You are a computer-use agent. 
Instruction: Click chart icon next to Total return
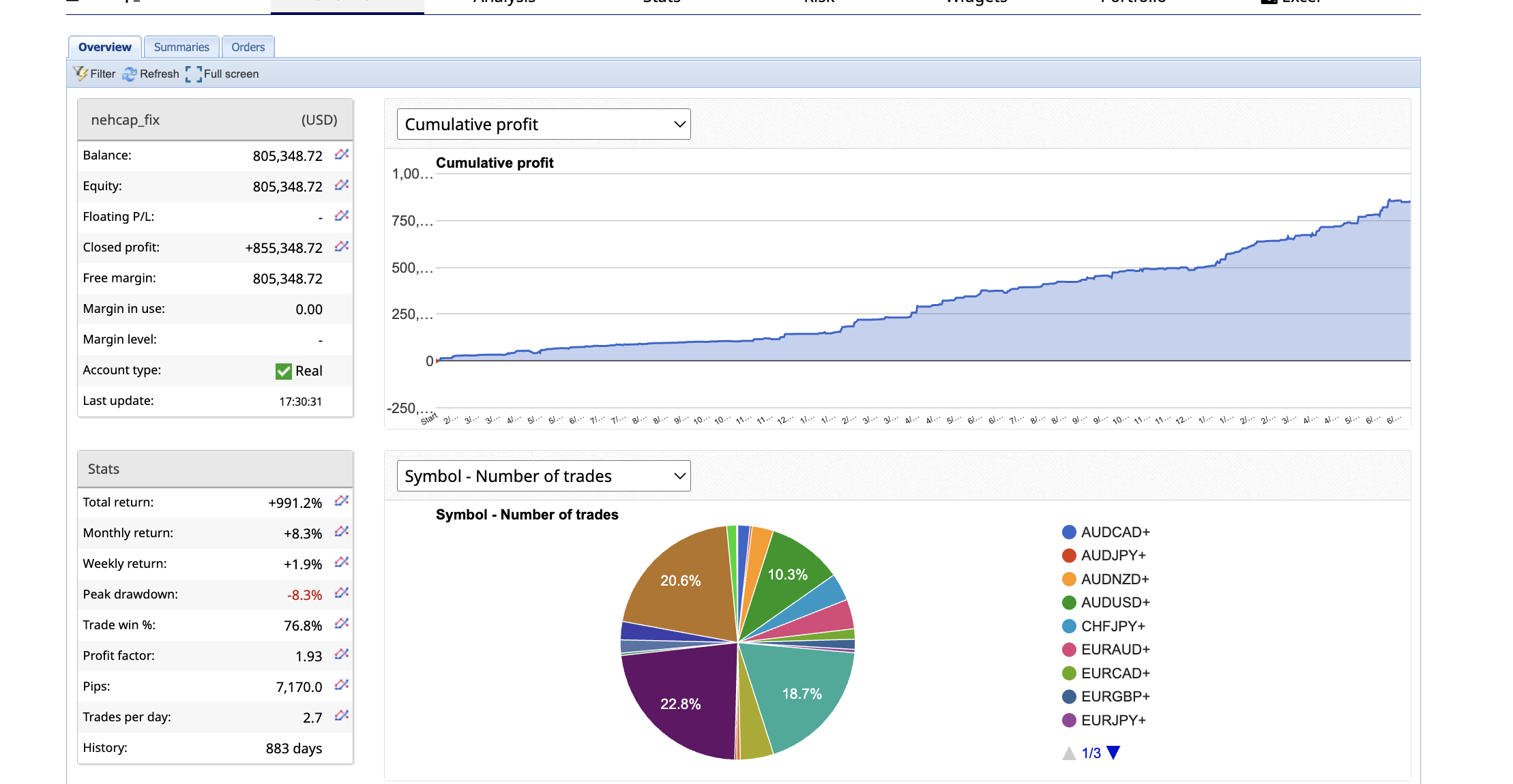342,502
